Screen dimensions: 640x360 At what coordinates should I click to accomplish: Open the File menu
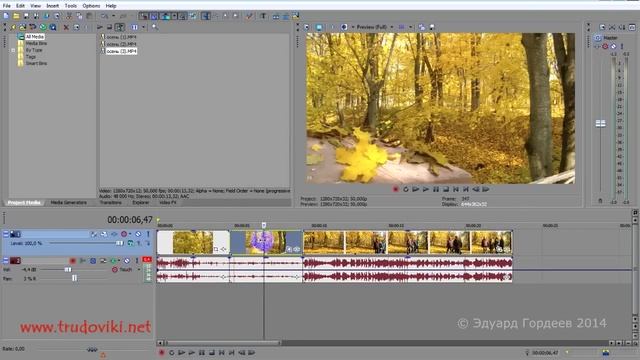(x=7, y=6)
